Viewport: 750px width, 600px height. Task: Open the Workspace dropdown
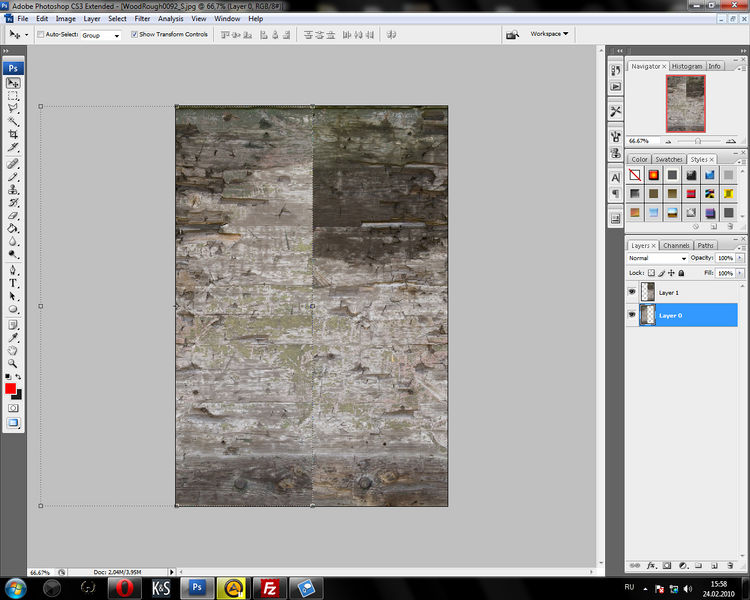tap(549, 34)
